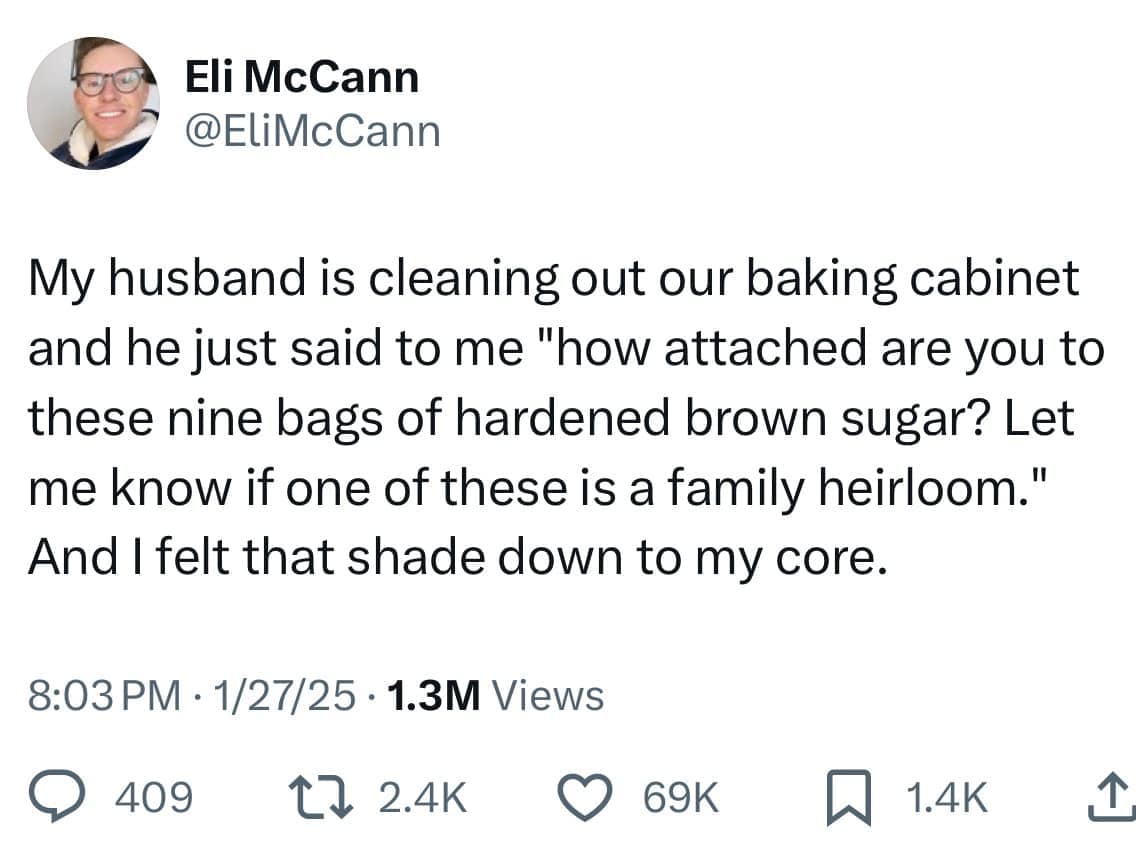
Task: Click the 409 replies count
Action: (152, 796)
